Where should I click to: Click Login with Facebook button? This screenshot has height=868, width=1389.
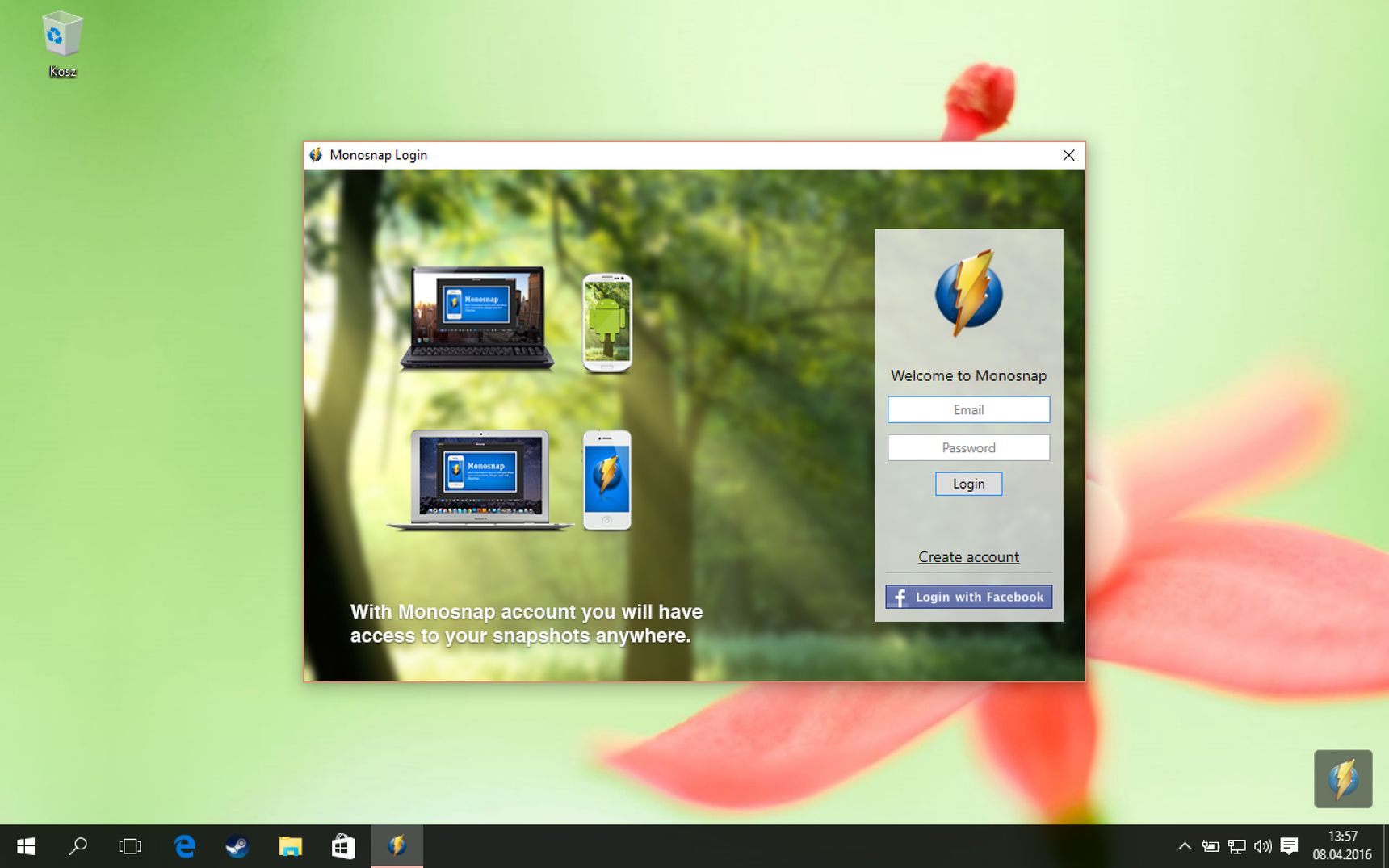pyautogui.click(x=968, y=597)
